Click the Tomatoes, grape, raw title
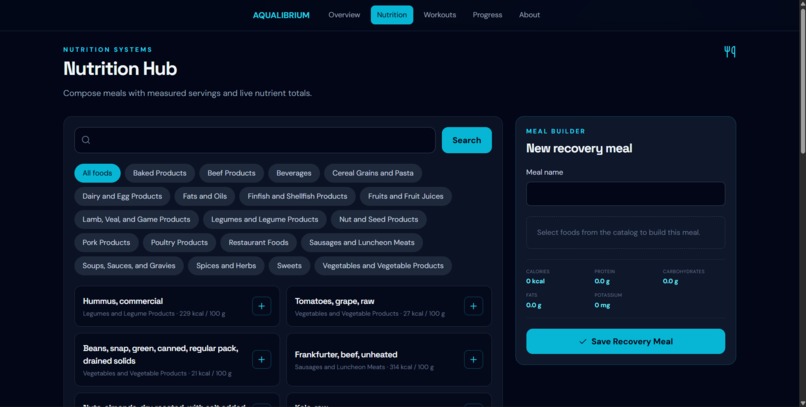The image size is (806, 407). point(334,301)
